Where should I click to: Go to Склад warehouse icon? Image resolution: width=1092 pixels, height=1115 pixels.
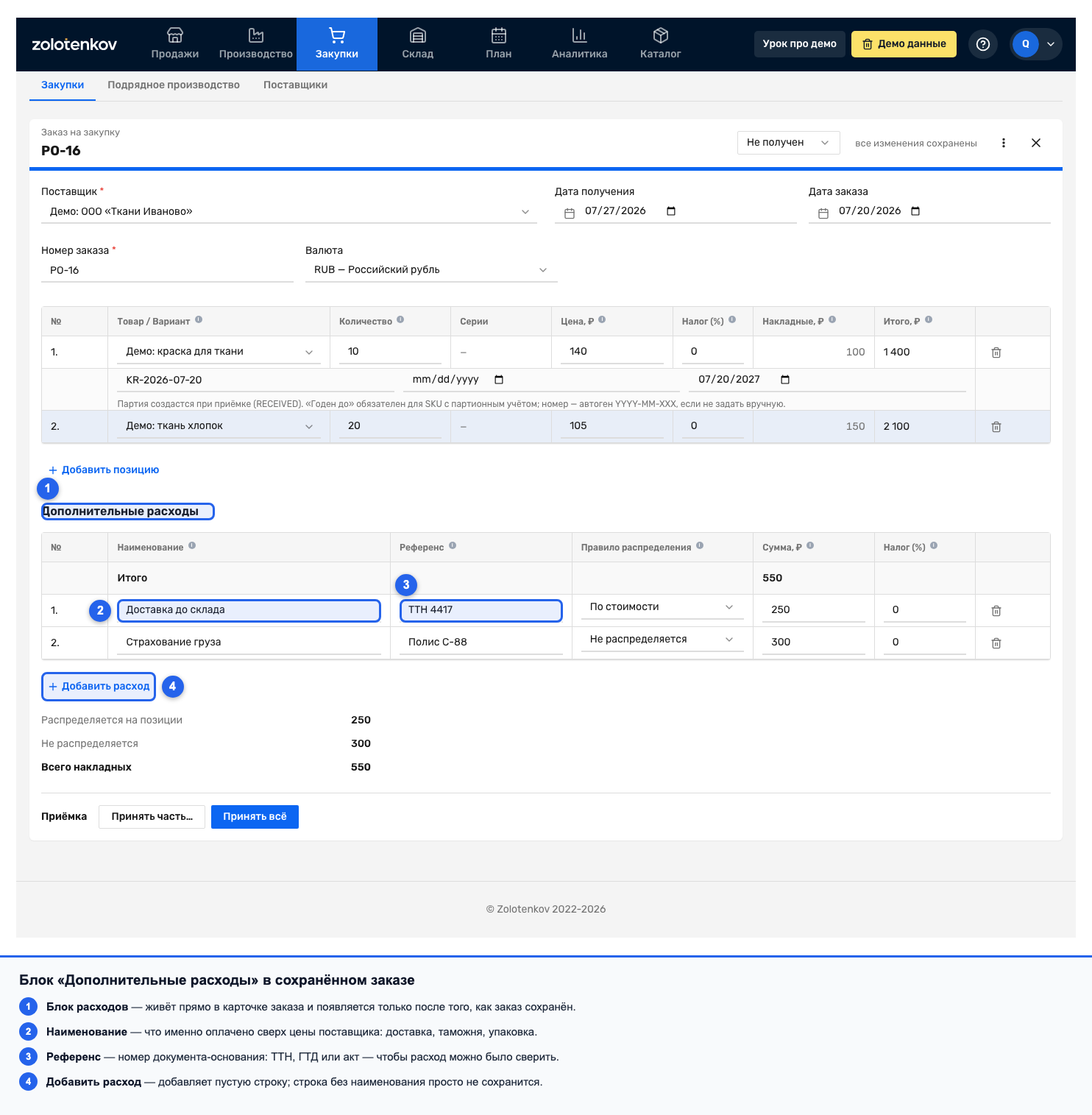pyautogui.click(x=418, y=35)
